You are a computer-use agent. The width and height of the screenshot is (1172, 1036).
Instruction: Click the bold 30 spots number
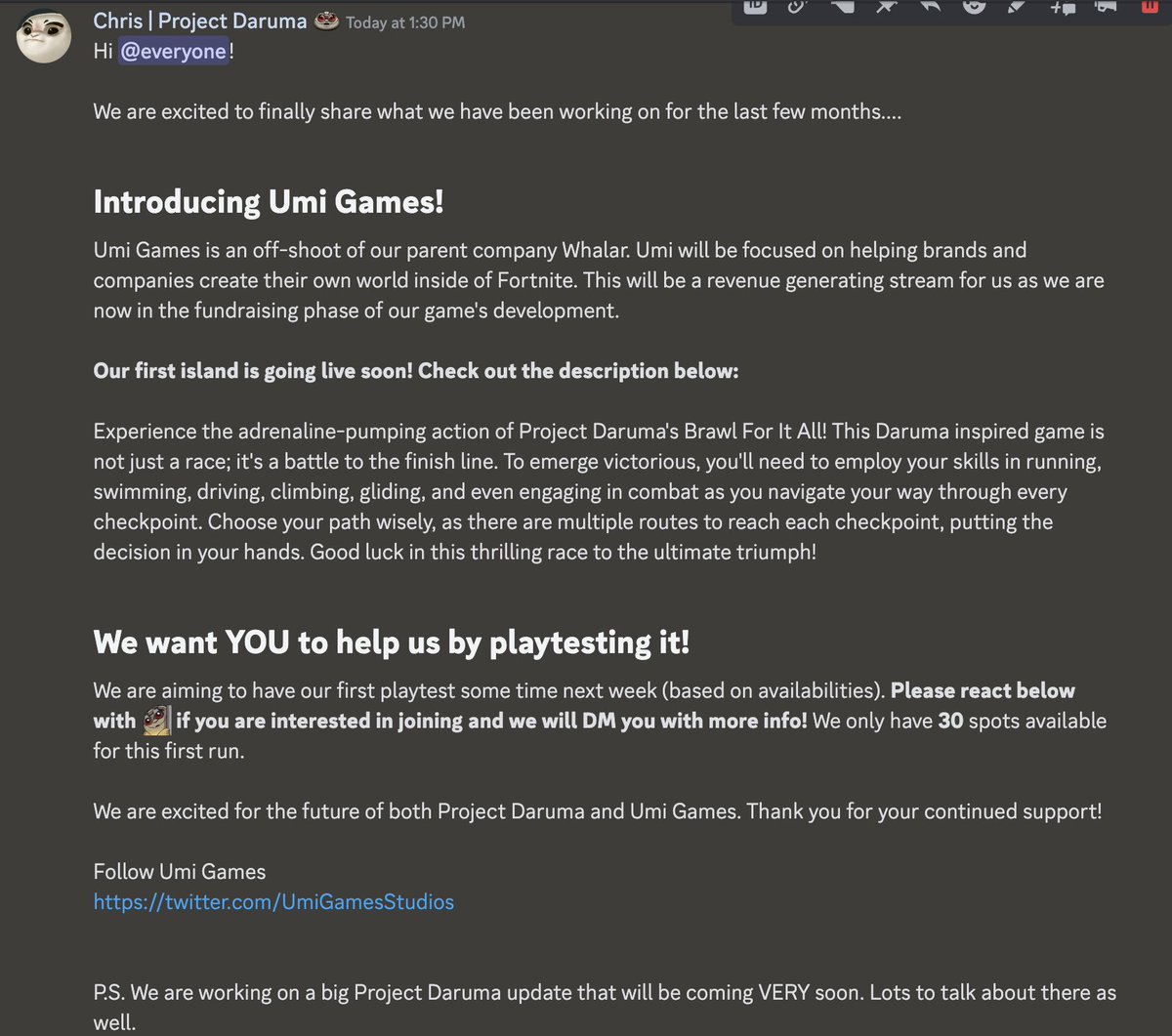[950, 722]
